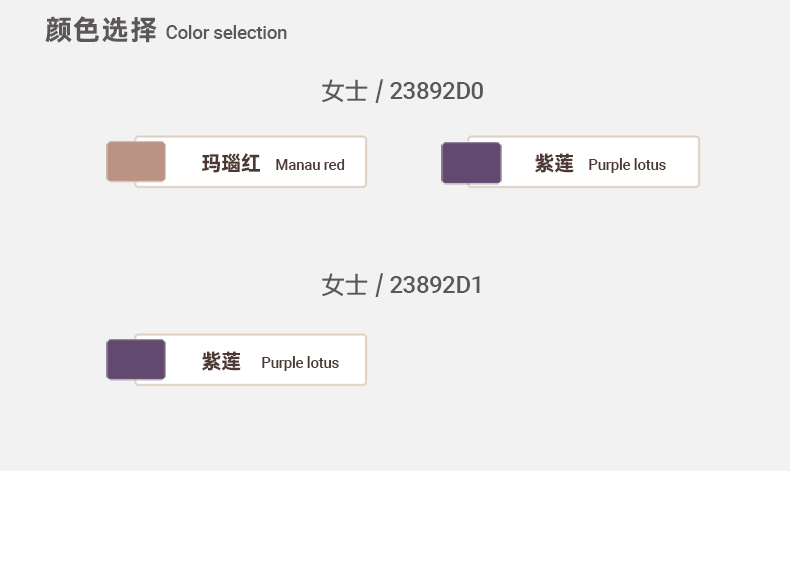Click the 紫莲 label in the 23892D1 section
Image resolution: width=790 pixels, height=586 pixels.
(x=221, y=362)
